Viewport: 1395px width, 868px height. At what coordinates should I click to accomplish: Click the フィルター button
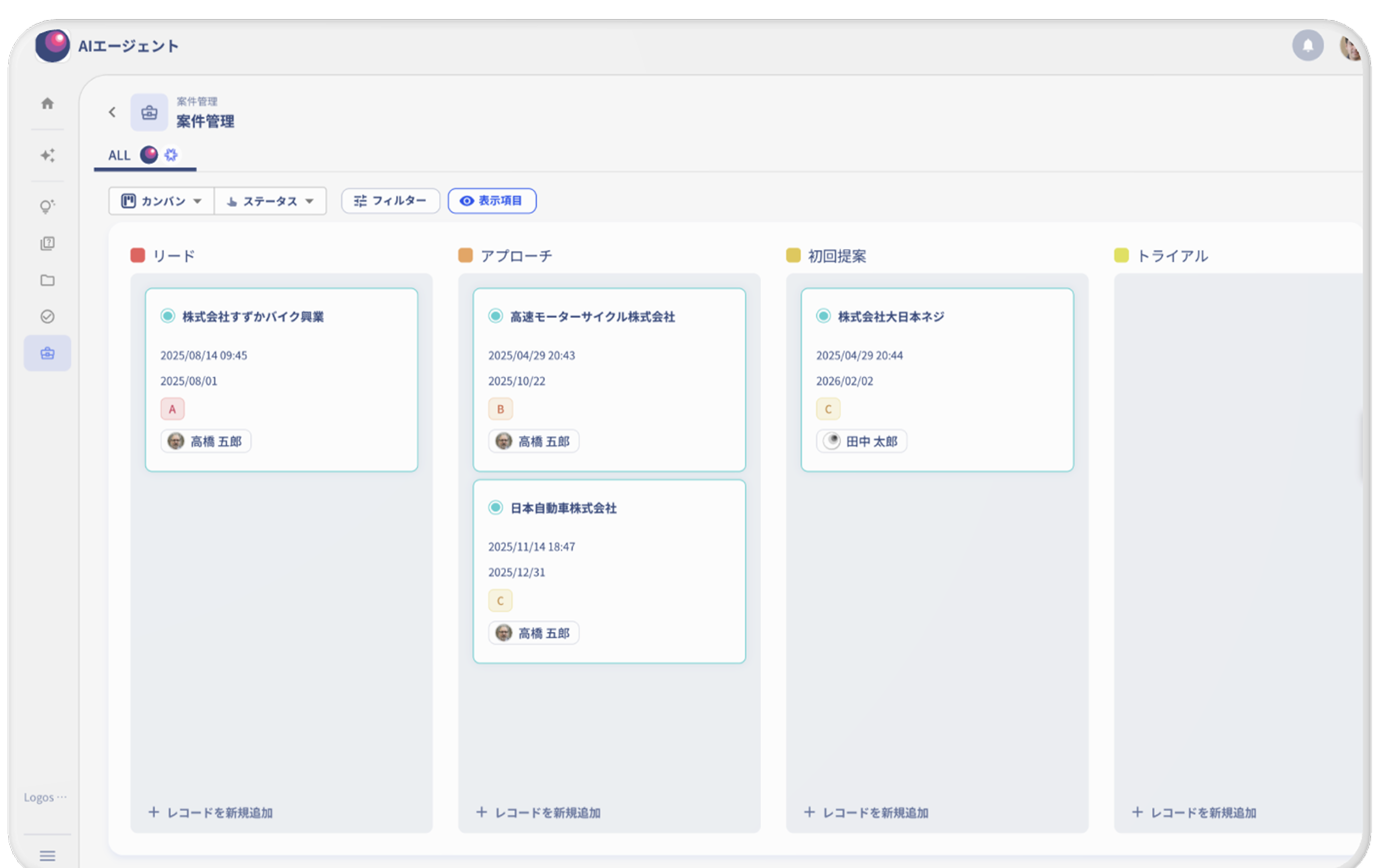[390, 201]
